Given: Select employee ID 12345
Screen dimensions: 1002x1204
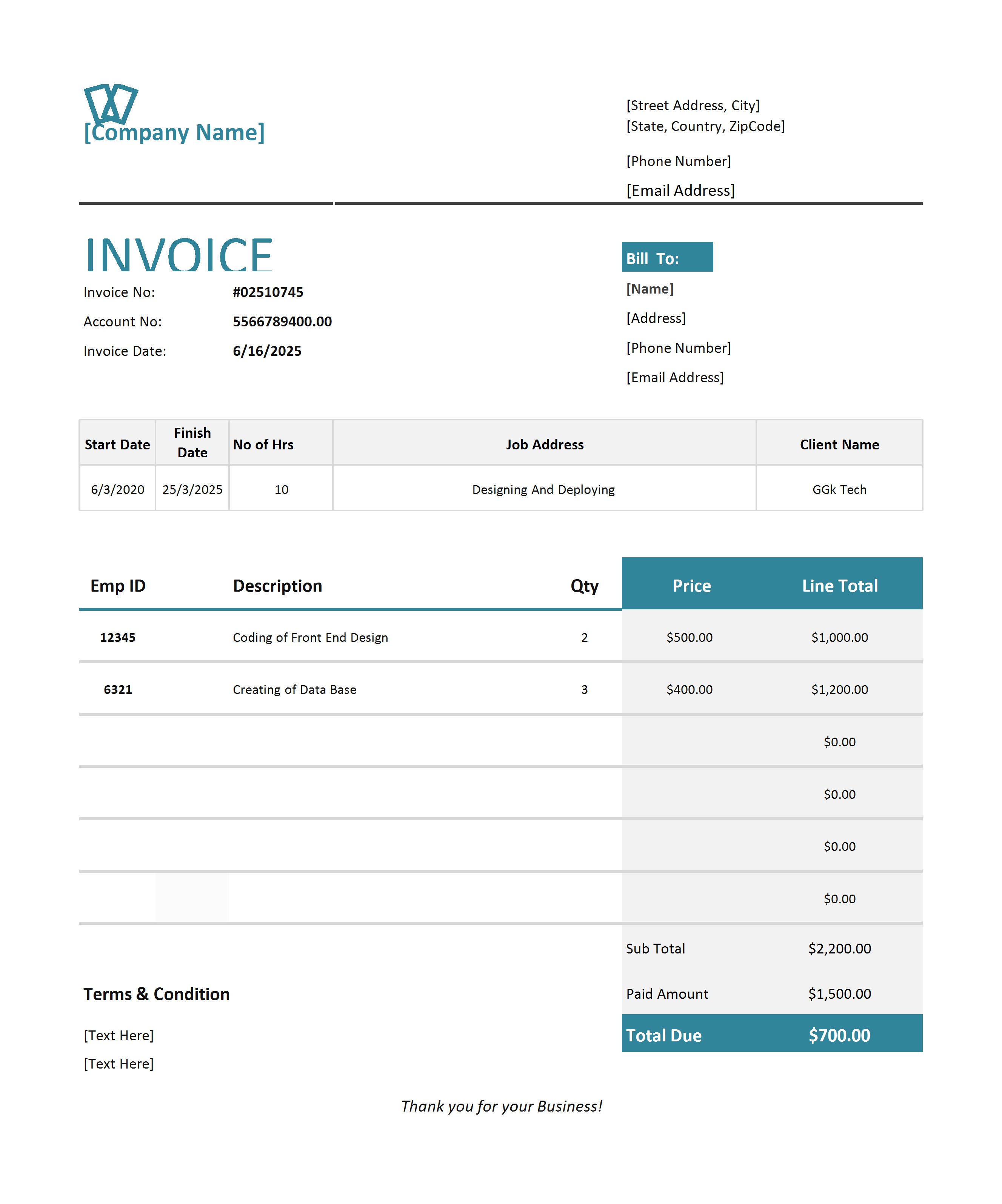Looking at the screenshot, I should (x=118, y=638).
